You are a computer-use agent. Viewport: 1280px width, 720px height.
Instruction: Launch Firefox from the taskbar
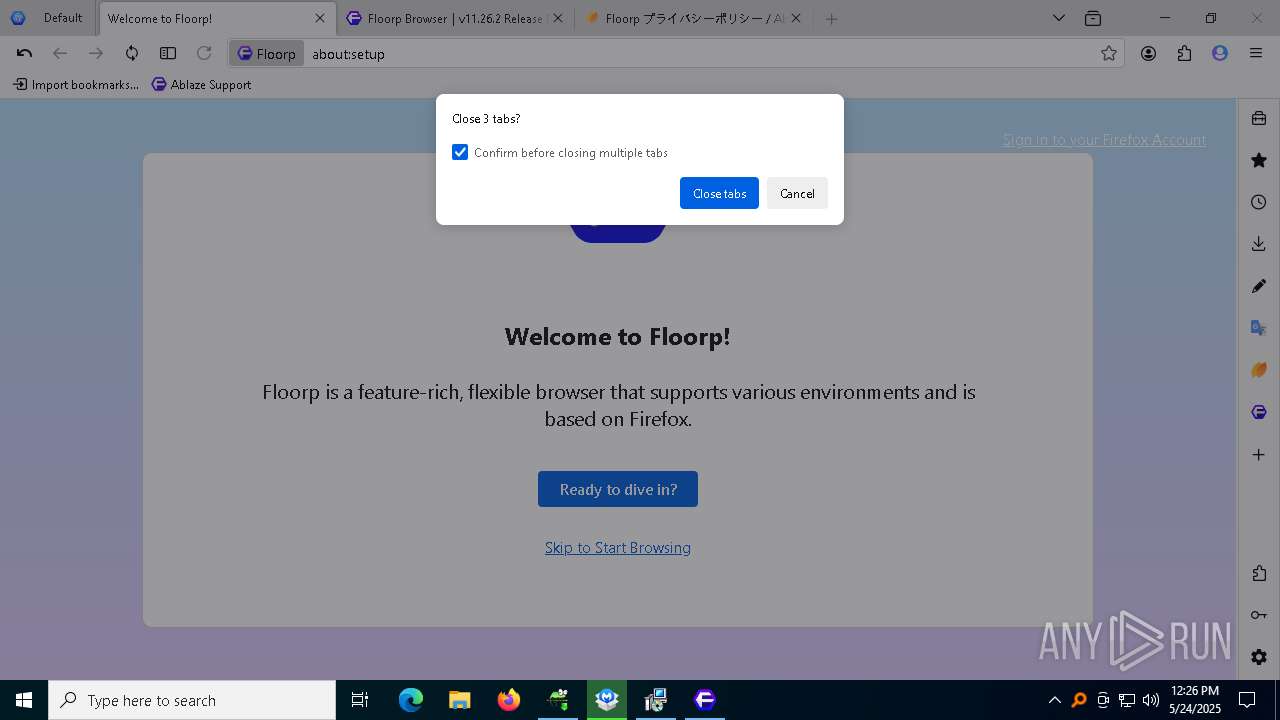pos(509,700)
